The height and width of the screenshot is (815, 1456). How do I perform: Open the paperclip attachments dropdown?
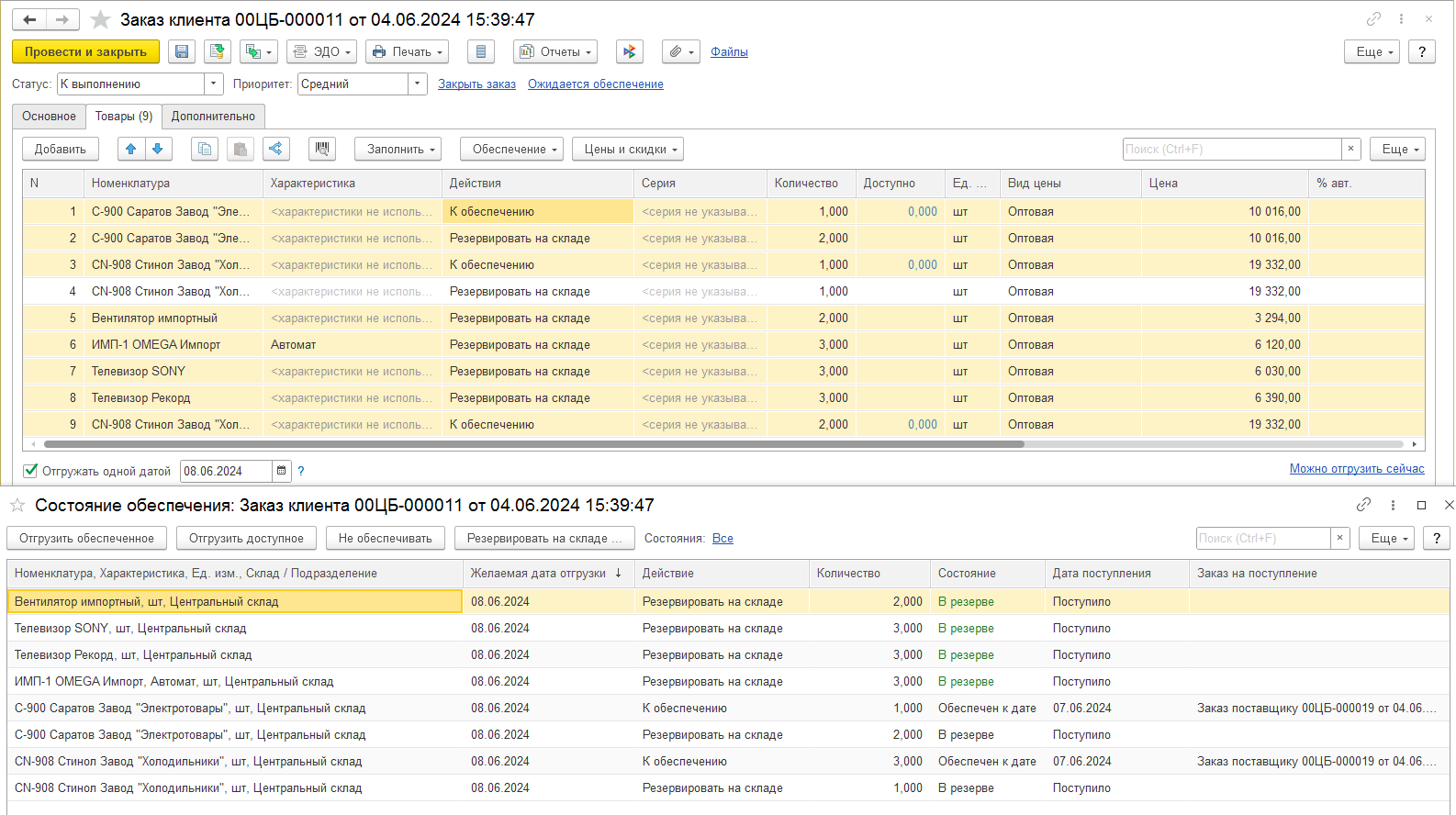point(680,51)
